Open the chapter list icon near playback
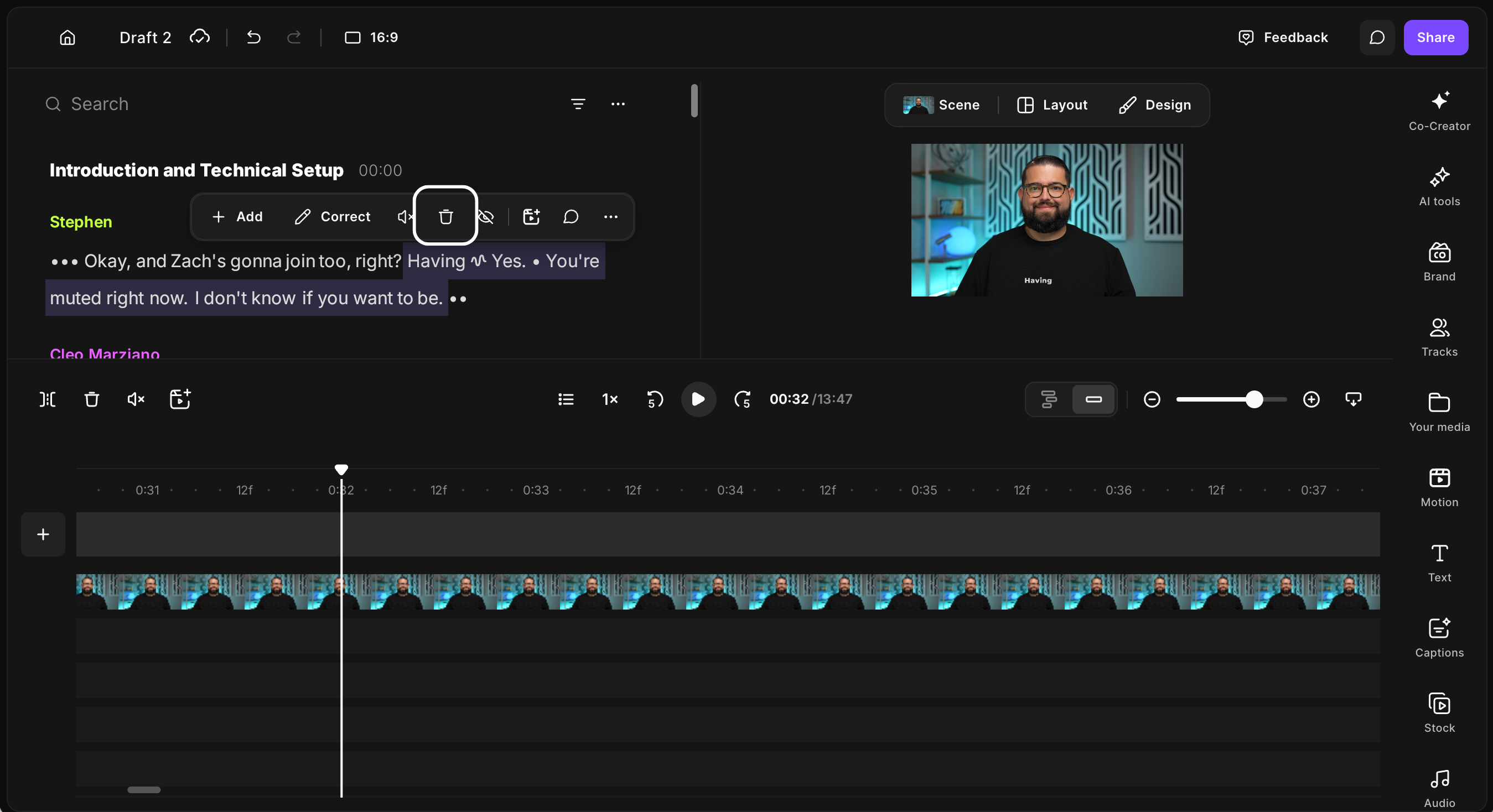Image resolution: width=1493 pixels, height=812 pixels. coord(566,399)
